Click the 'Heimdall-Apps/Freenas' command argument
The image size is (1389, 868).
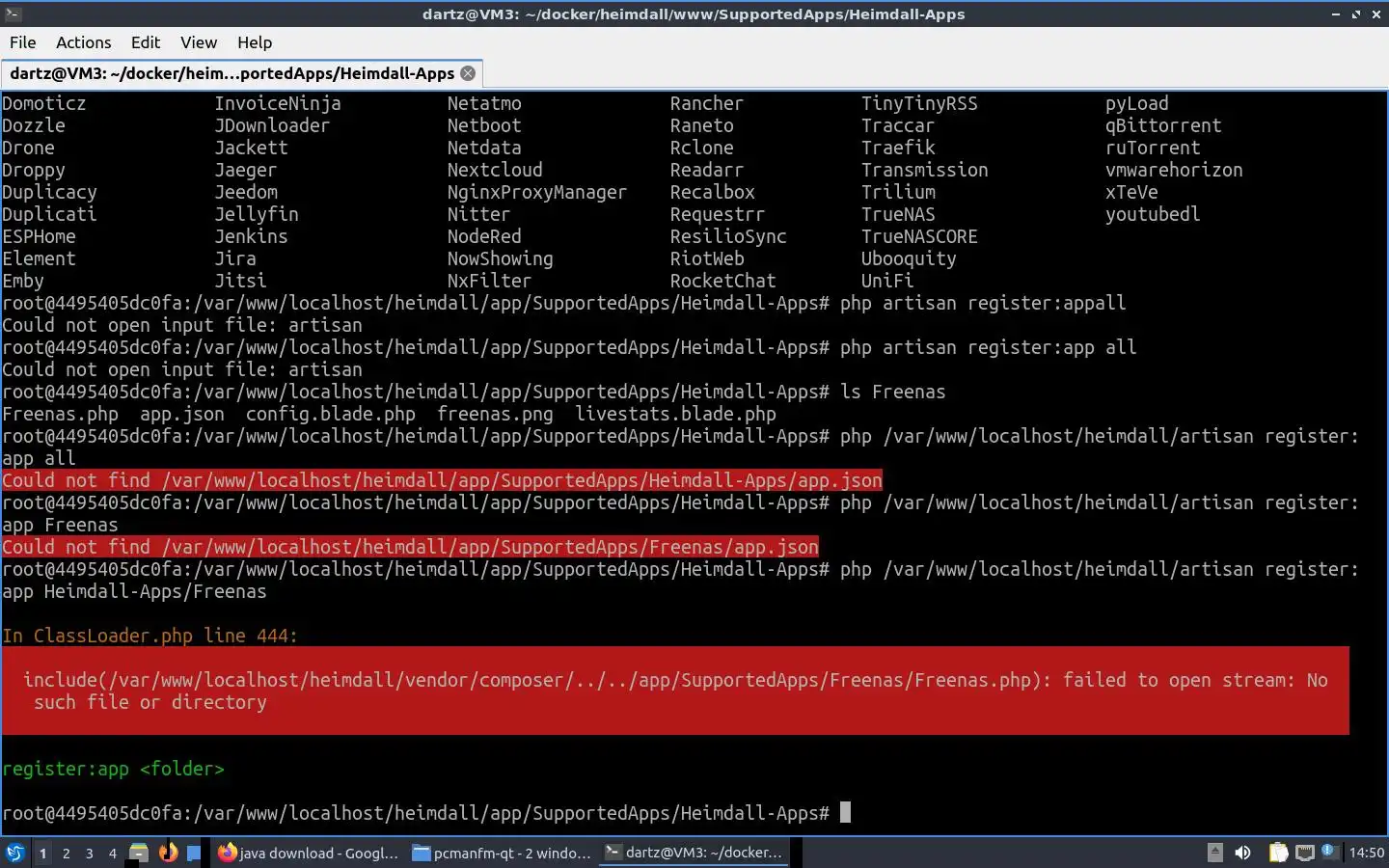155,591
